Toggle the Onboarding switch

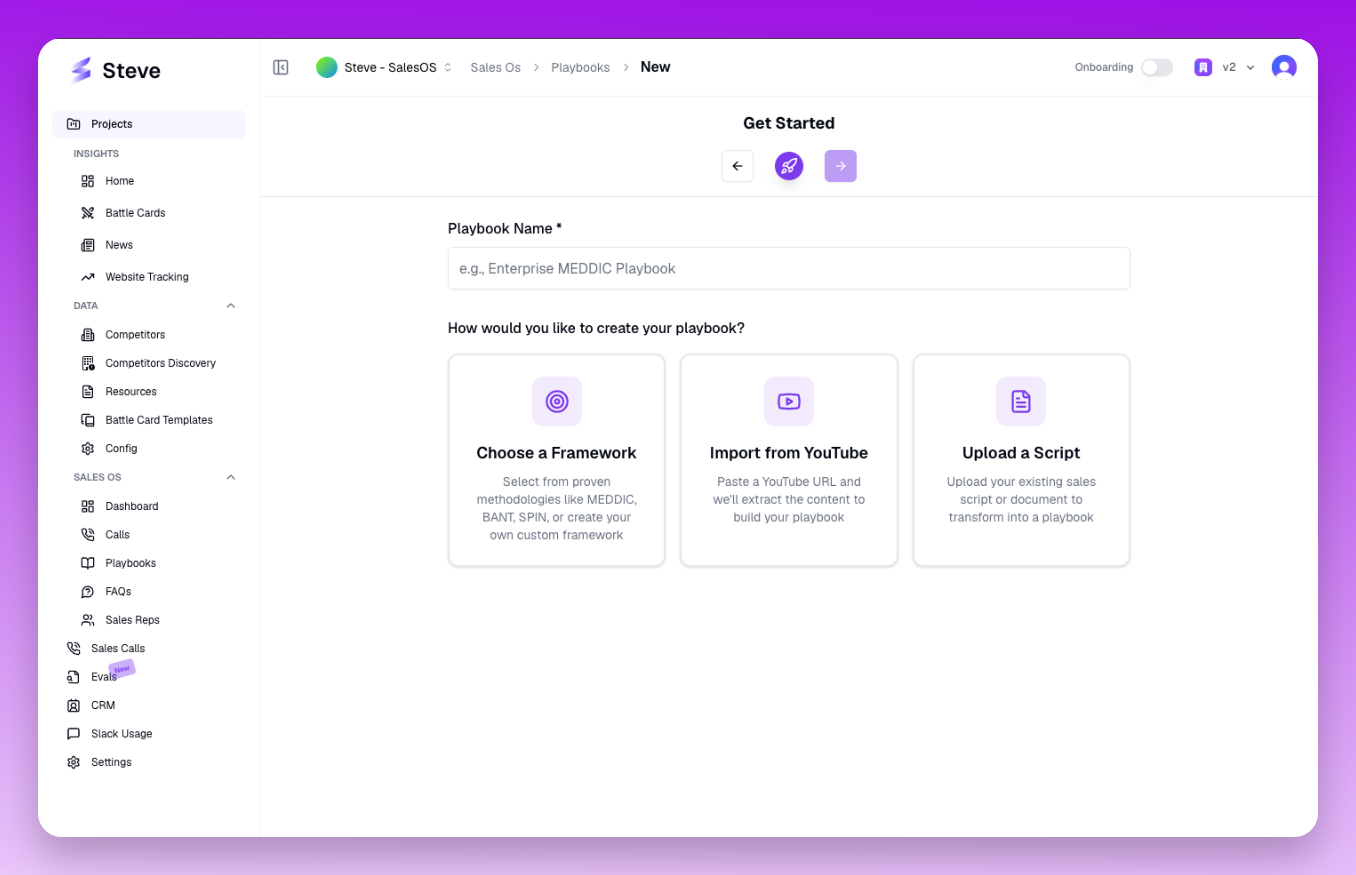(x=1157, y=67)
